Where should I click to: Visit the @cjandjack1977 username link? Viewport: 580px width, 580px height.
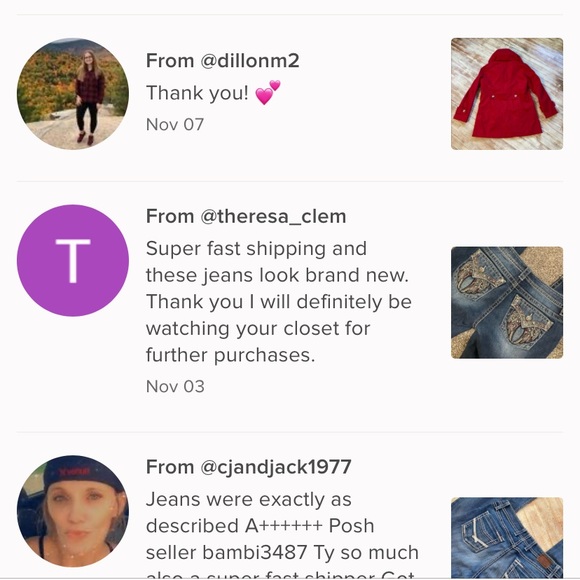pos(276,467)
